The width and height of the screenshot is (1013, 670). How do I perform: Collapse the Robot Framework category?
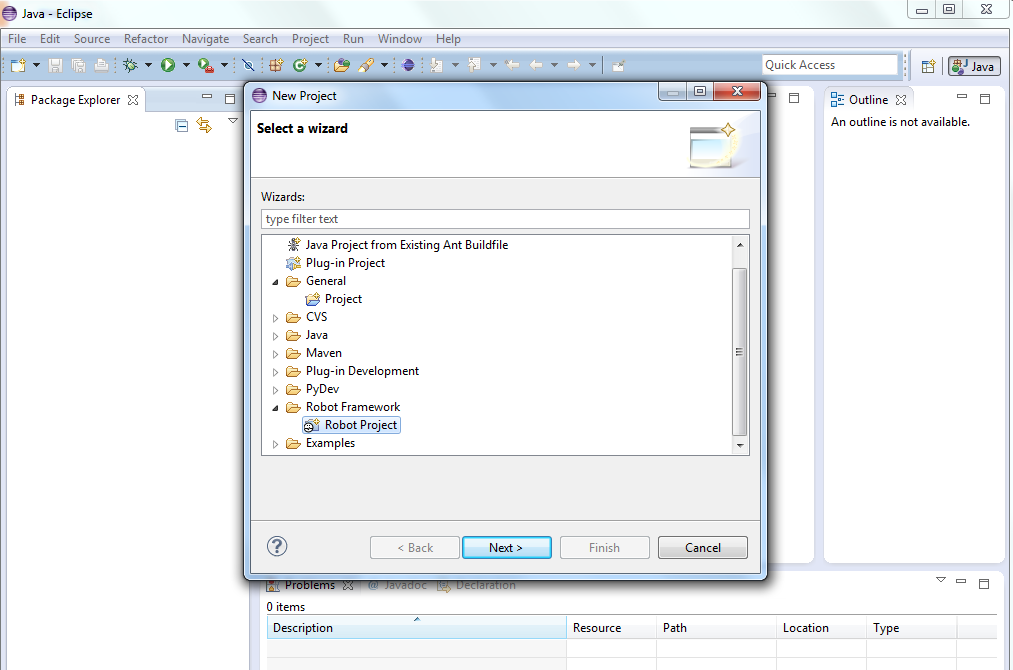point(275,407)
